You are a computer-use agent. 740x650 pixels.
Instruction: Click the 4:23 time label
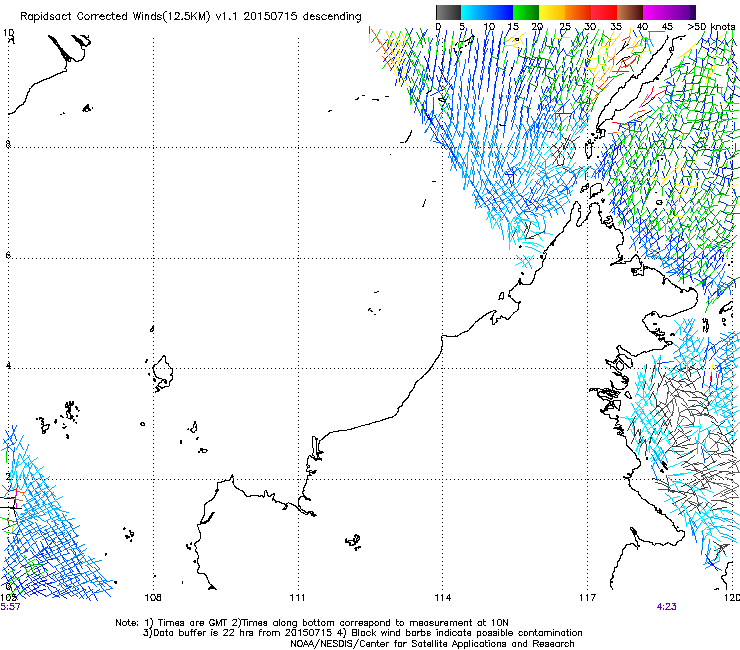tap(666, 607)
